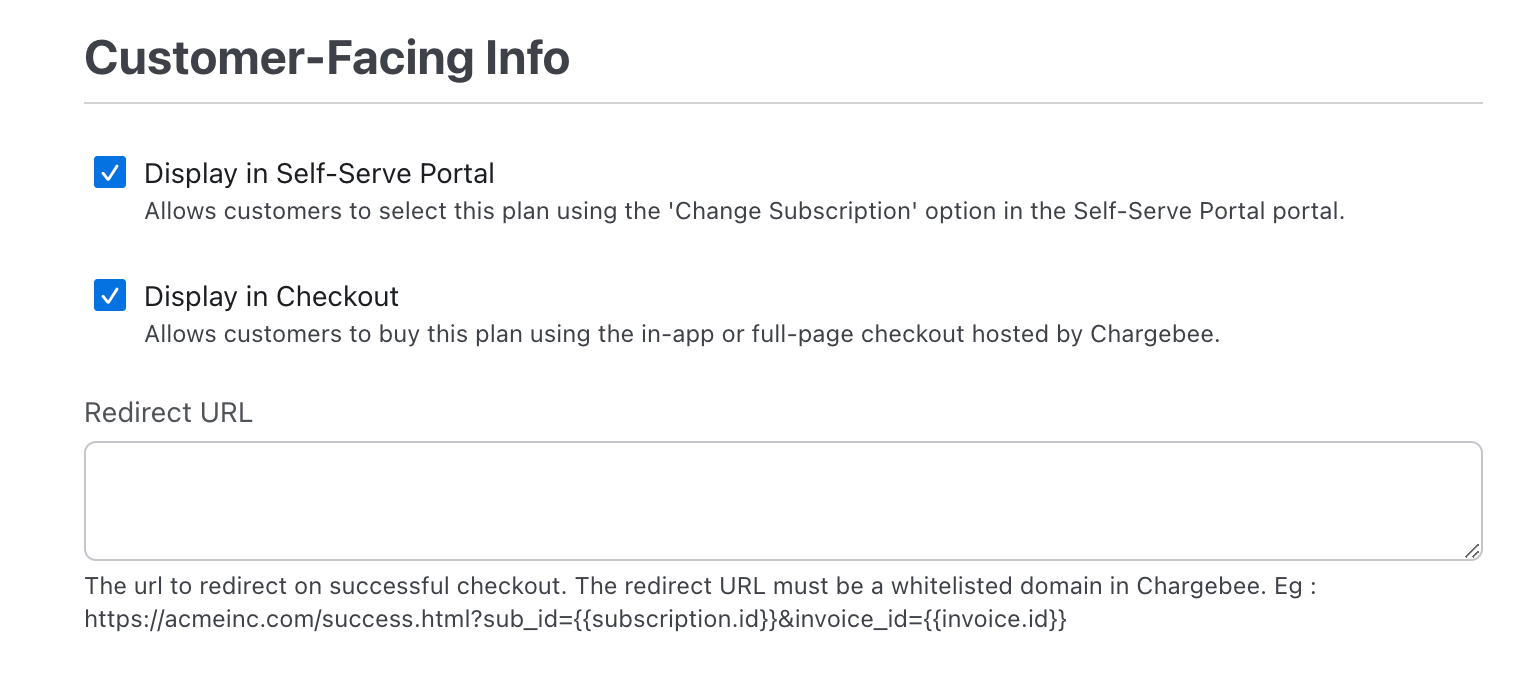Viewport: 1528px width, 688px height.
Task: Click the "Redirect URL" field label
Action: pyautogui.click(x=168, y=413)
